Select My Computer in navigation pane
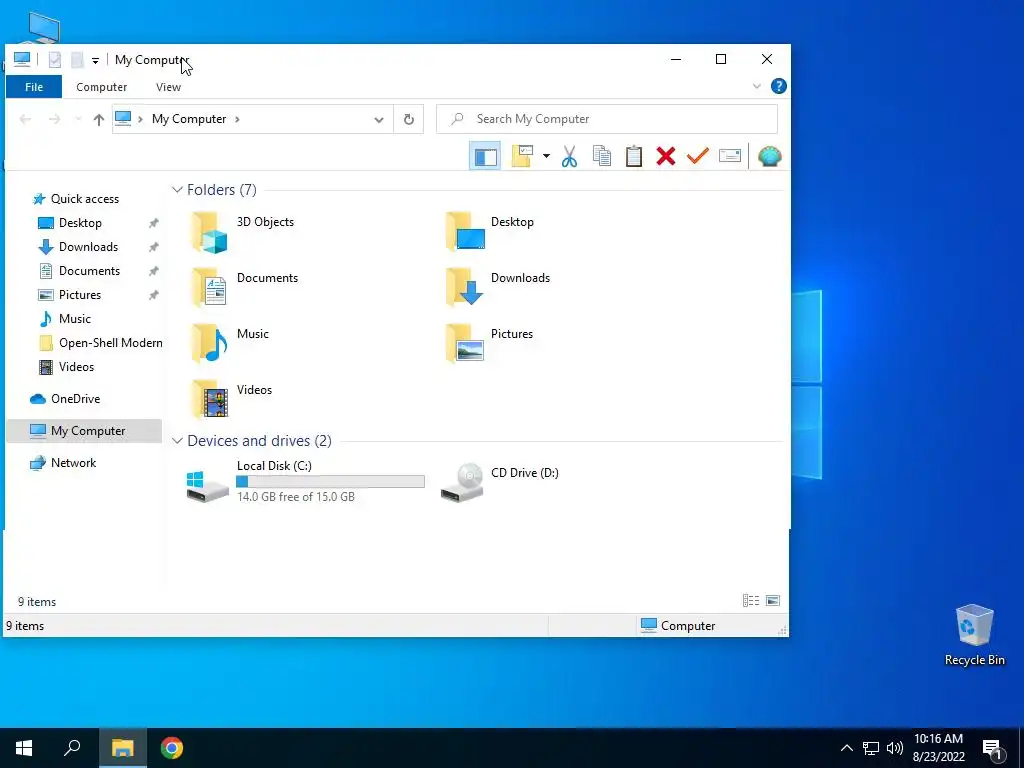The height and width of the screenshot is (768, 1024). (x=84, y=431)
